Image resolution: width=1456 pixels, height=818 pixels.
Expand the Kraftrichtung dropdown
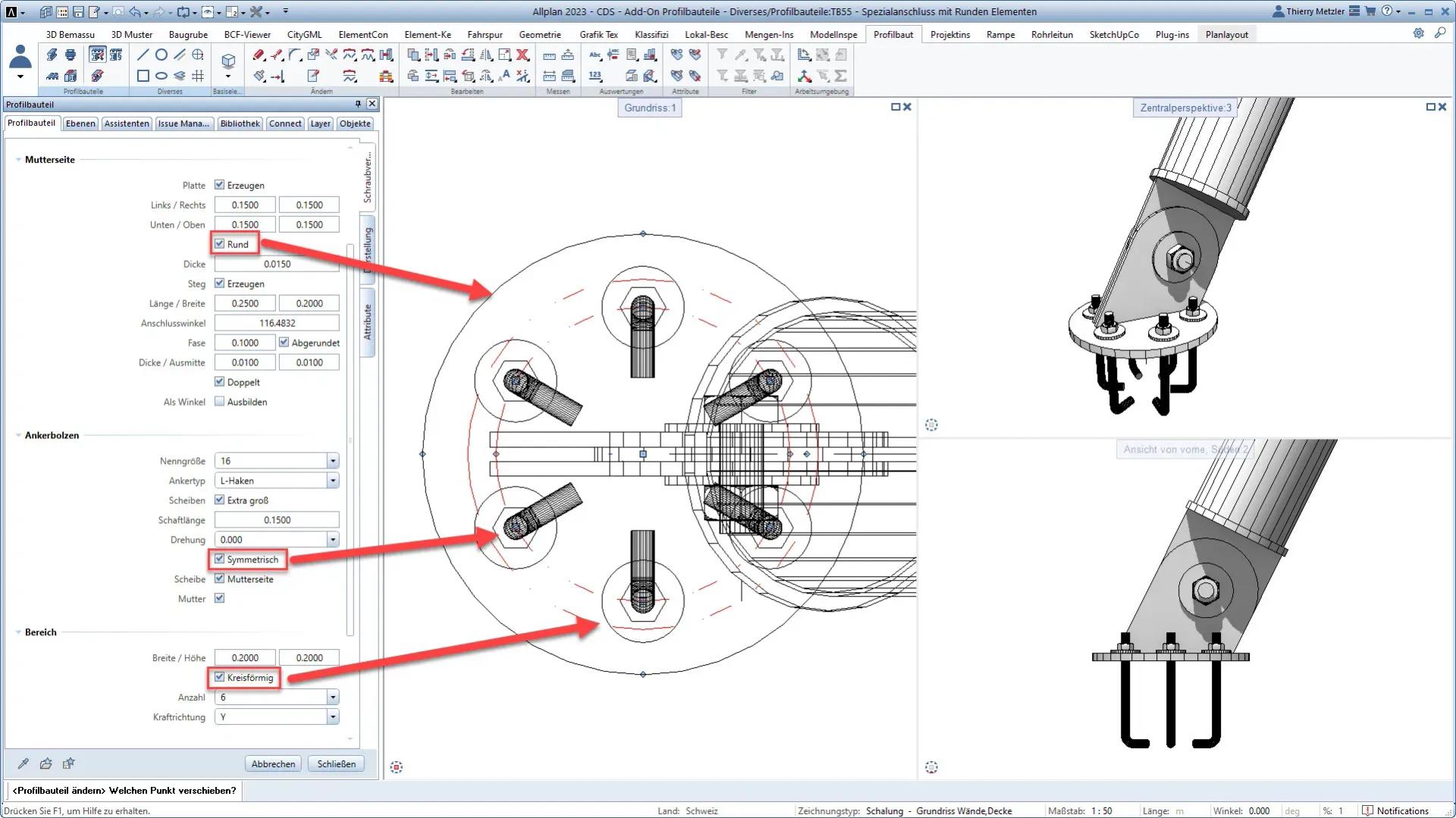[332, 716]
